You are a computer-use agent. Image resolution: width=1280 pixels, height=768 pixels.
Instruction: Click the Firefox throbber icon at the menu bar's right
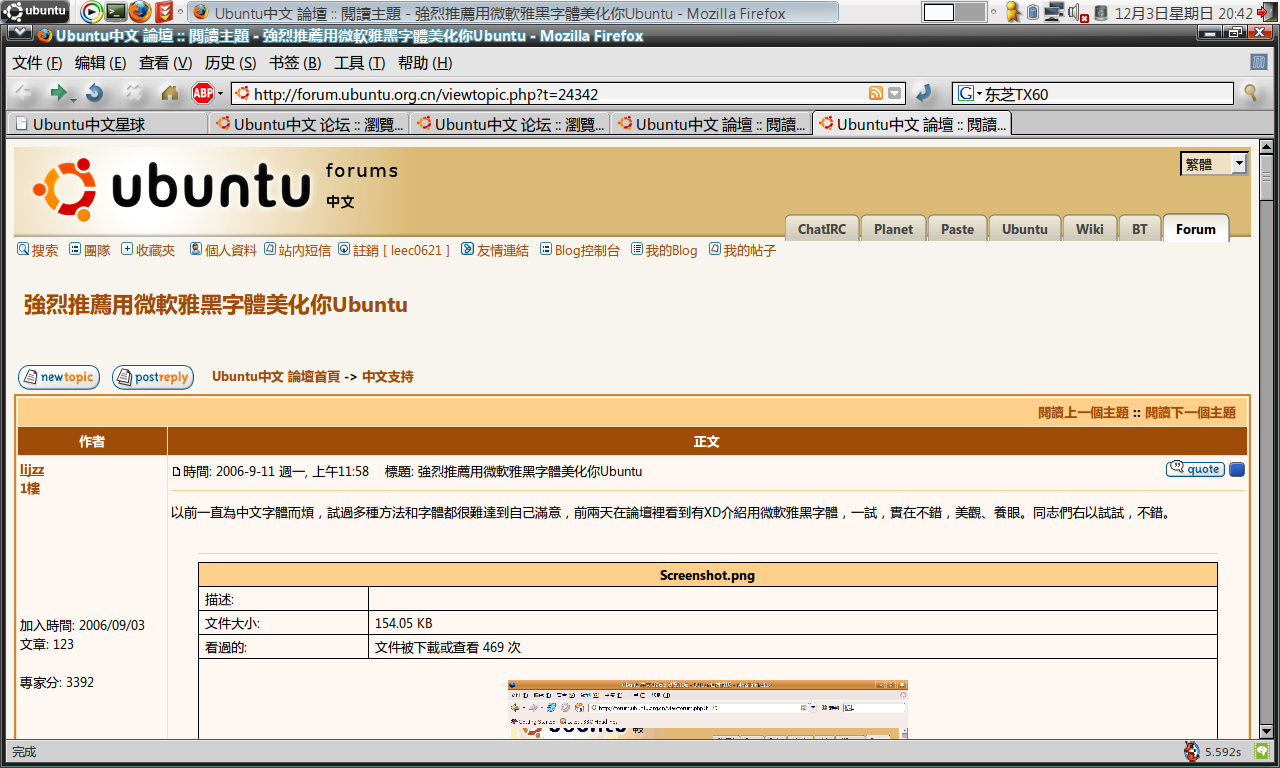click(1259, 62)
